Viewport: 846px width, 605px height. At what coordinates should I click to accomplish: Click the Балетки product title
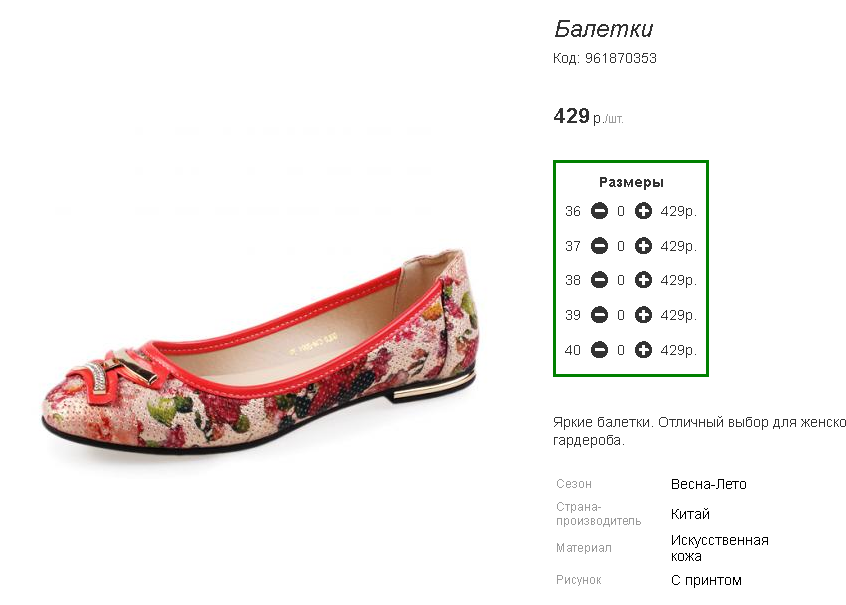point(603,29)
